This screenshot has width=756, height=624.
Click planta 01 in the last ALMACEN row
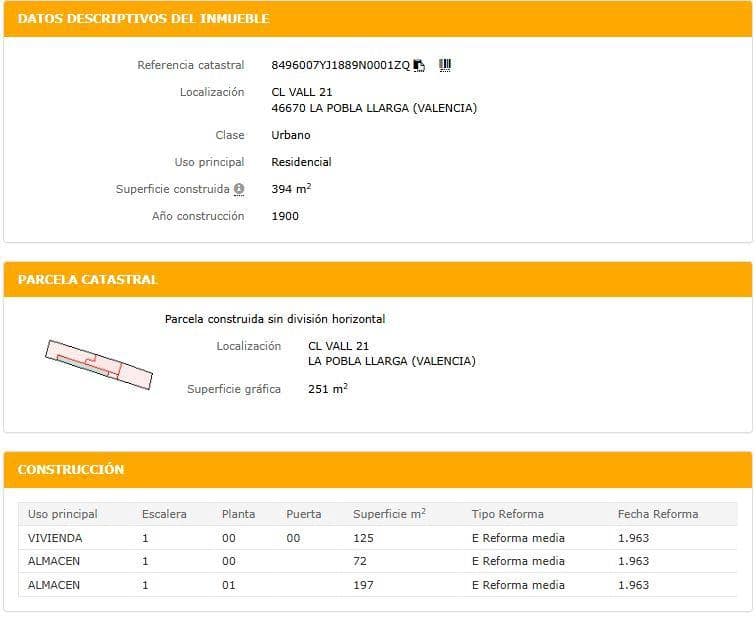coord(229,585)
